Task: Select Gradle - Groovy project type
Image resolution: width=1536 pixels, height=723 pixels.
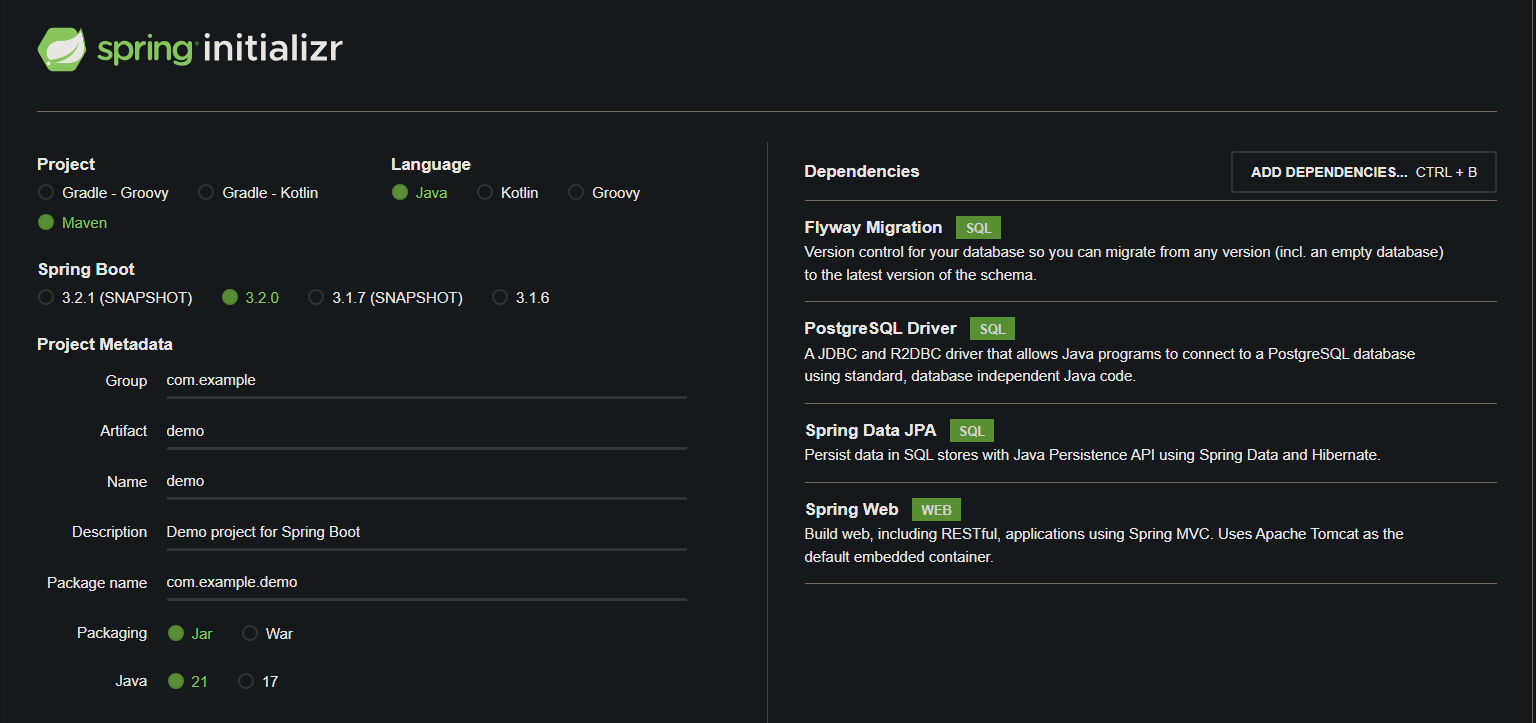Action: coord(46,193)
